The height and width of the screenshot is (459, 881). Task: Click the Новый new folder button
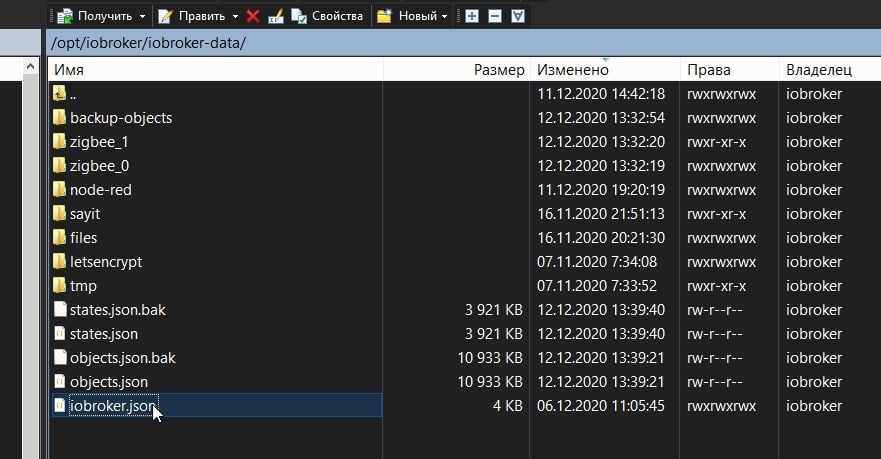(x=407, y=16)
